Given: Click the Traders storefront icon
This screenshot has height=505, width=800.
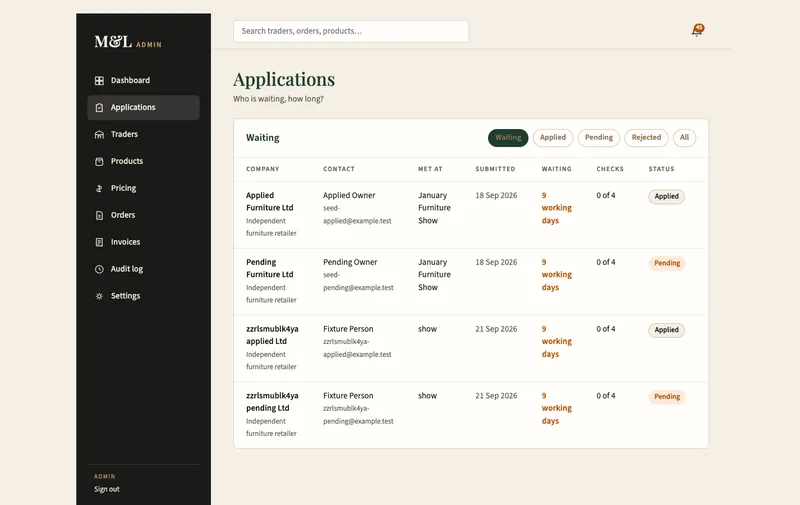Looking at the screenshot, I should (99, 135).
